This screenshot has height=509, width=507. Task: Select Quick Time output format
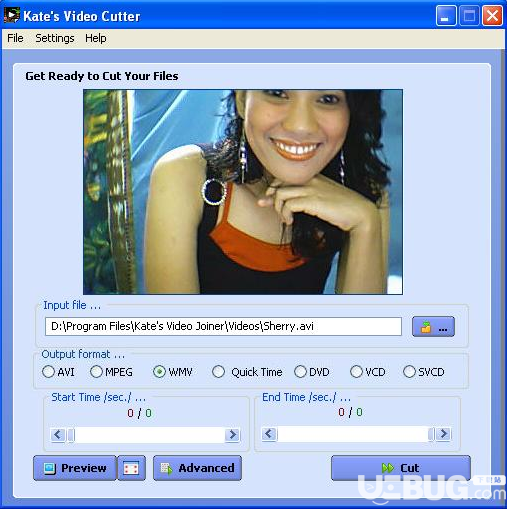point(247,372)
